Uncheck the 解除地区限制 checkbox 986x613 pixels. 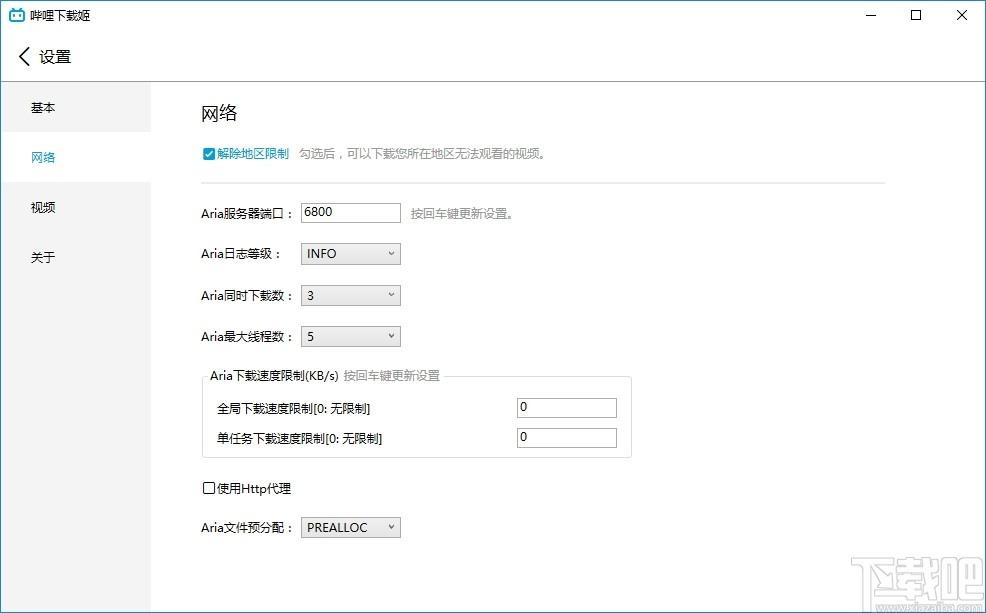pyautogui.click(x=209, y=154)
